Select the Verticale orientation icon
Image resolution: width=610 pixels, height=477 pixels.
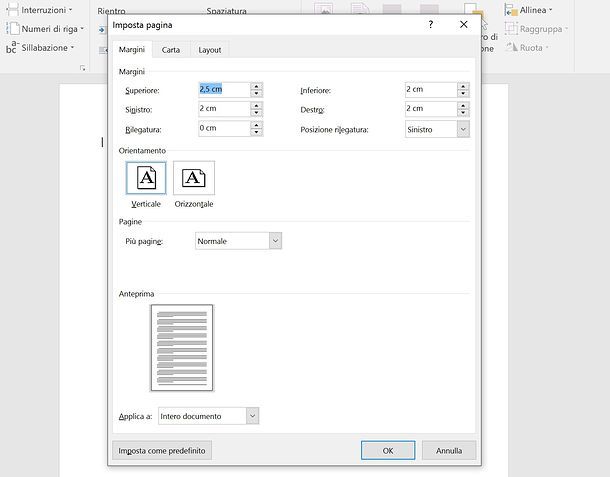click(x=146, y=178)
